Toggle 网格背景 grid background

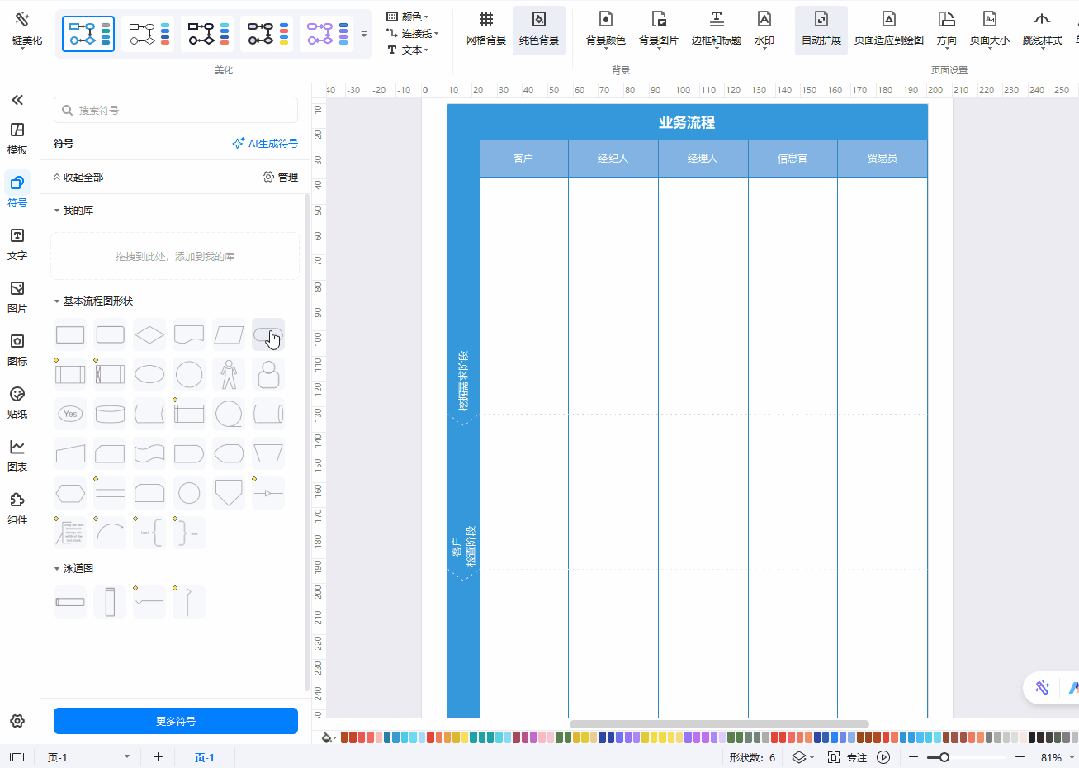pos(486,28)
